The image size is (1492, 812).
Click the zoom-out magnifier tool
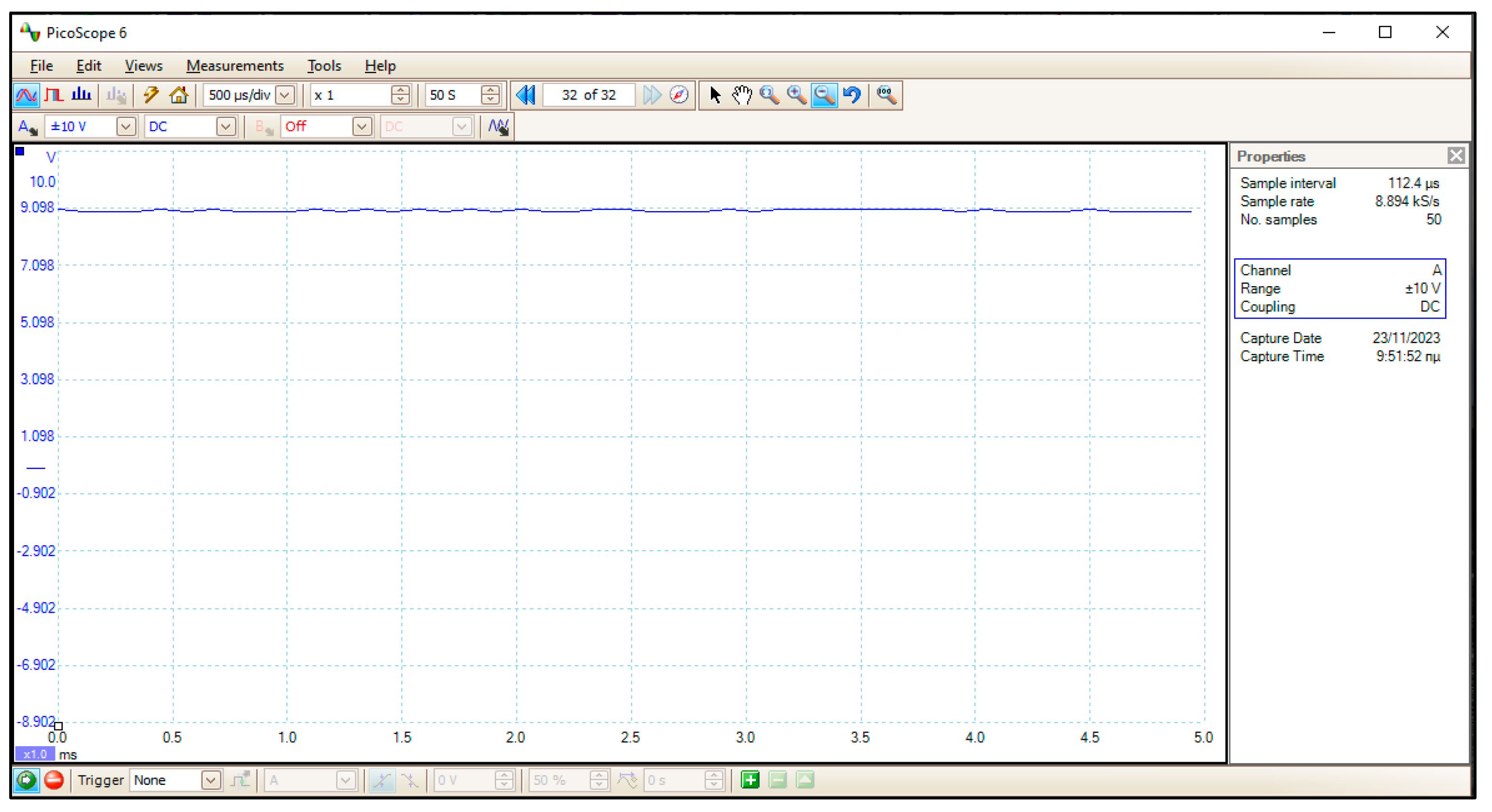[x=824, y=95]
